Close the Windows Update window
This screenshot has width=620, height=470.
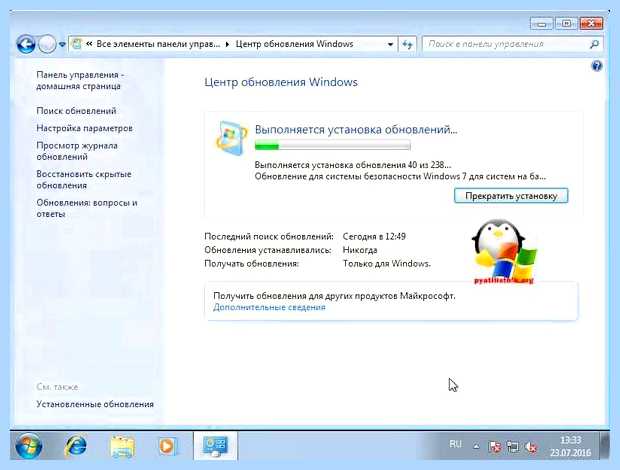[591, 24]
